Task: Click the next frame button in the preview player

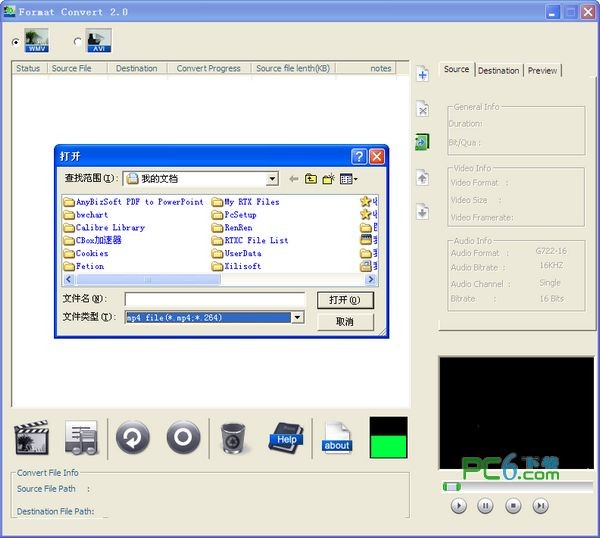Action: point(540,506)
